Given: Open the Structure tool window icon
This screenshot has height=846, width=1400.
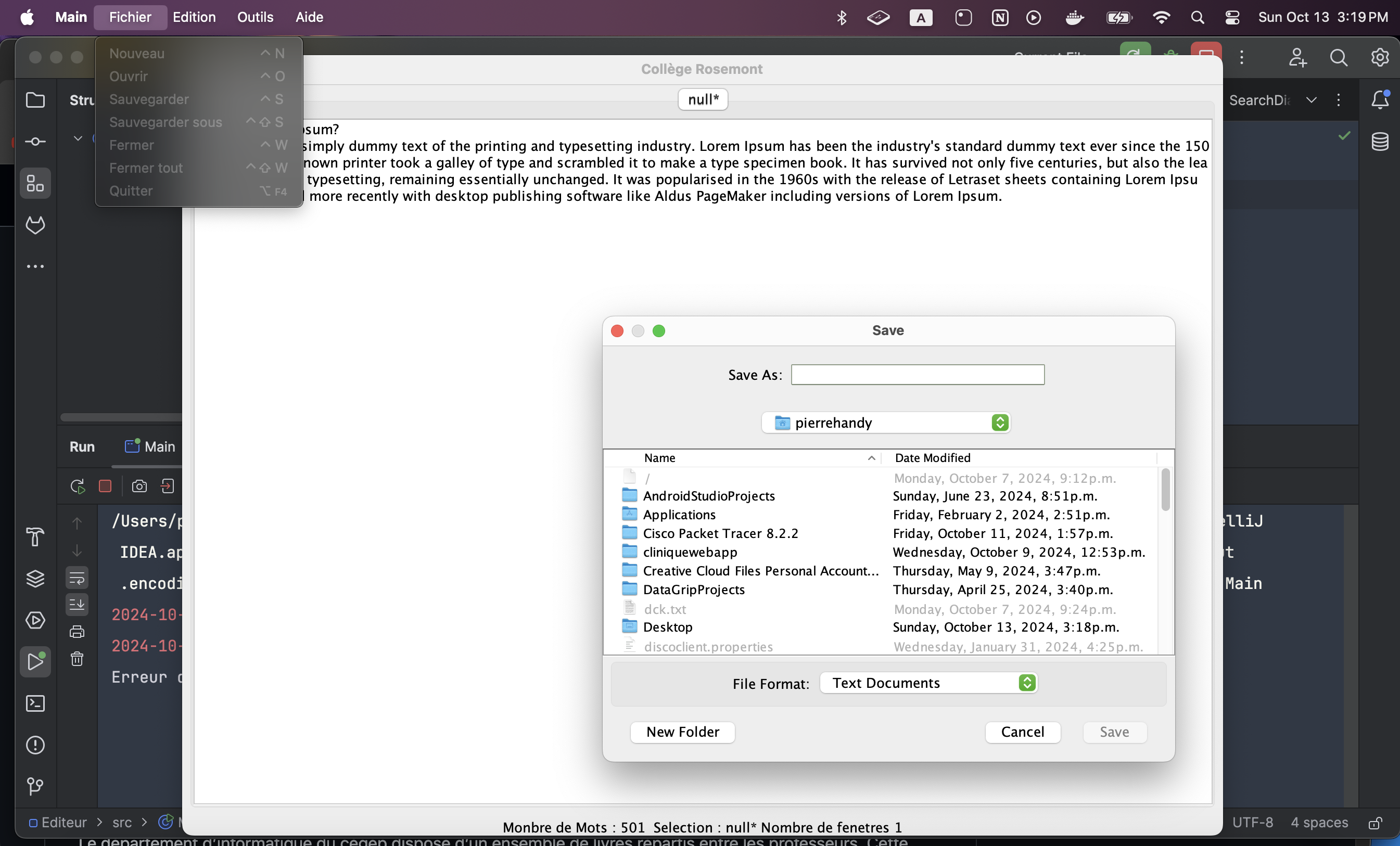Looking at the screenshot, I should [35, 184].
